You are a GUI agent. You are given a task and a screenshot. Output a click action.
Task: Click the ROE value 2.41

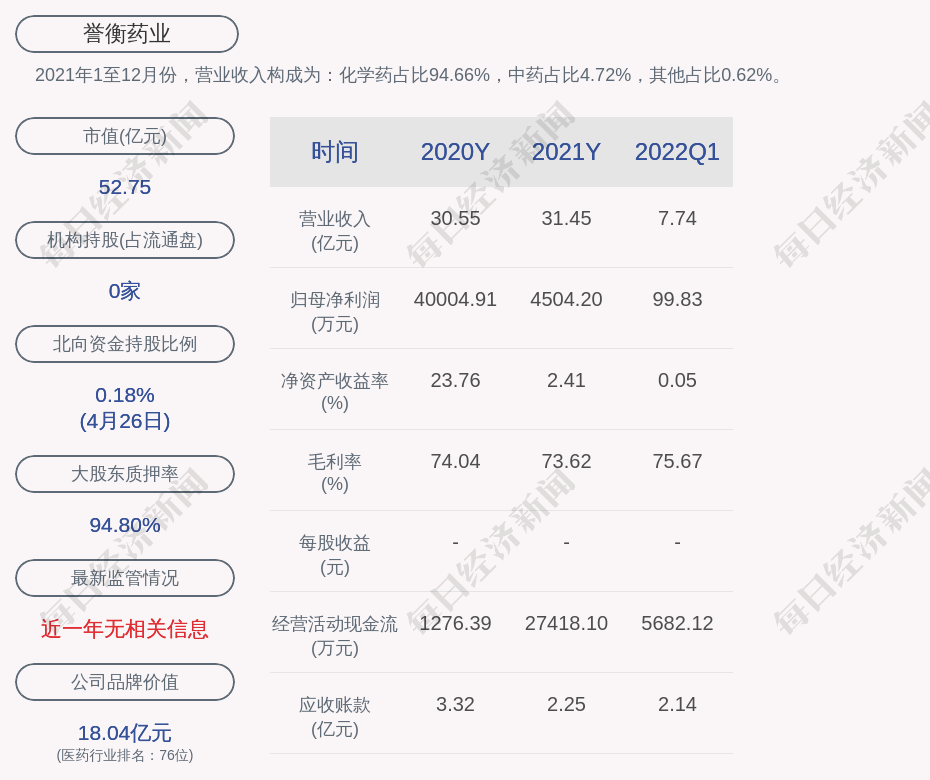tap(566, 380)
